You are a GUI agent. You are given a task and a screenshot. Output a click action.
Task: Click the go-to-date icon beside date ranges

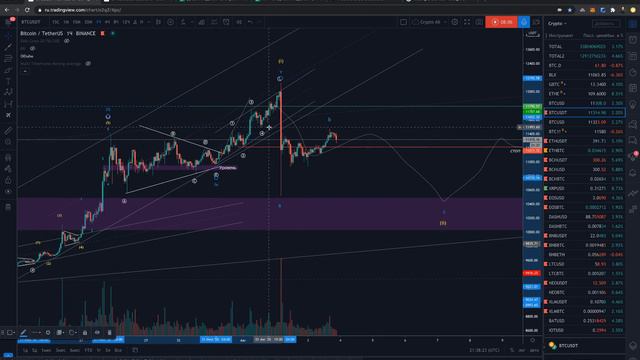(x=135, y=350)
